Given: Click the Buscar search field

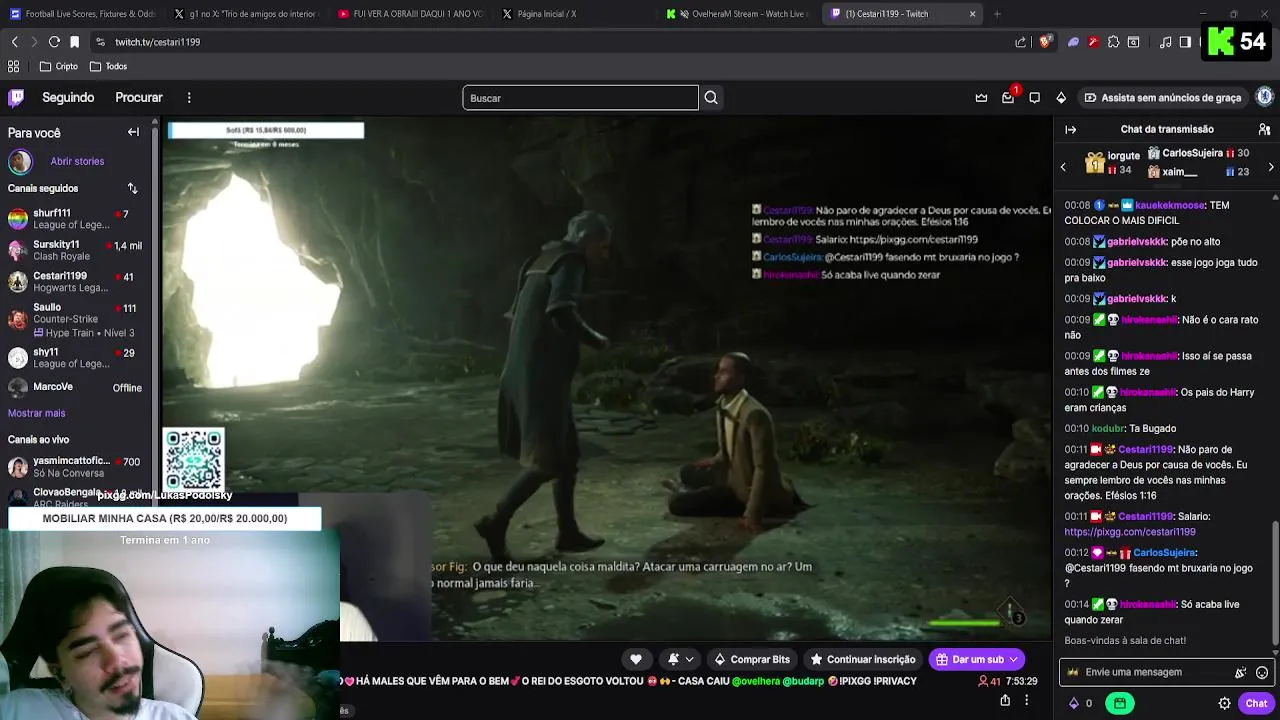Looking at the screenshot, I should 580,98.
